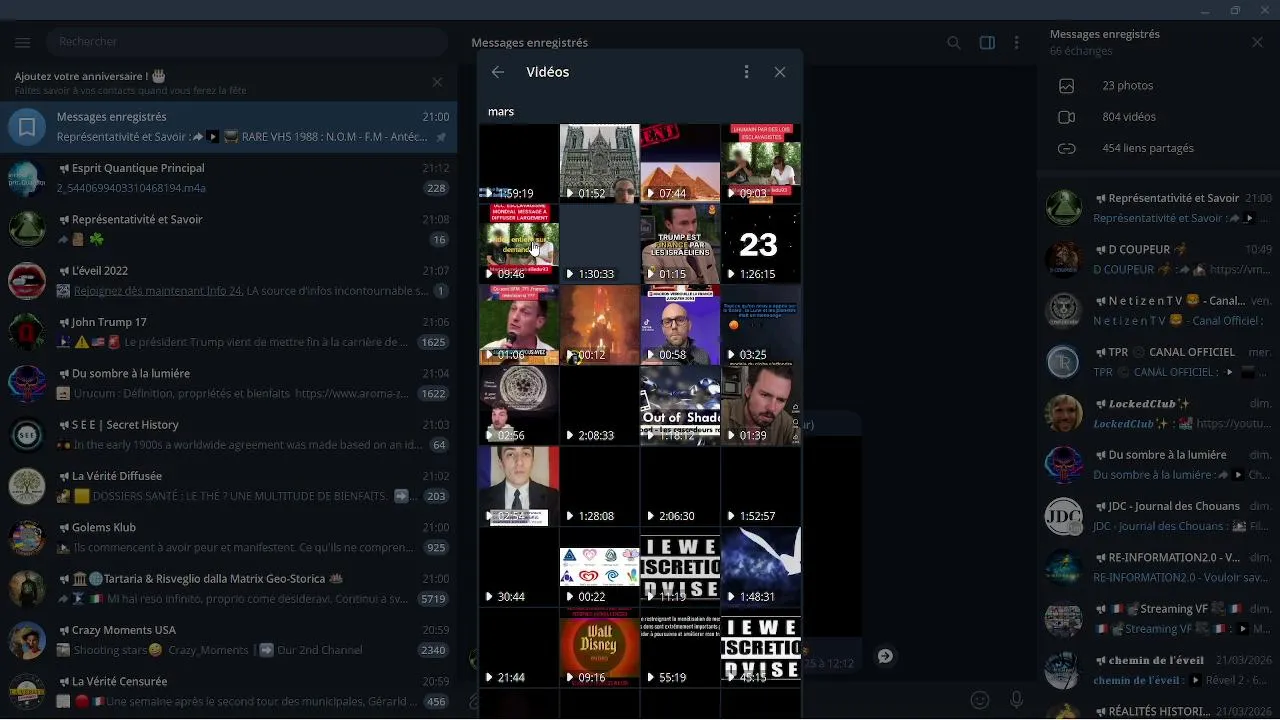
Task: Play the 2:08:33 black video thumbnail
Action: click(599, 406)
